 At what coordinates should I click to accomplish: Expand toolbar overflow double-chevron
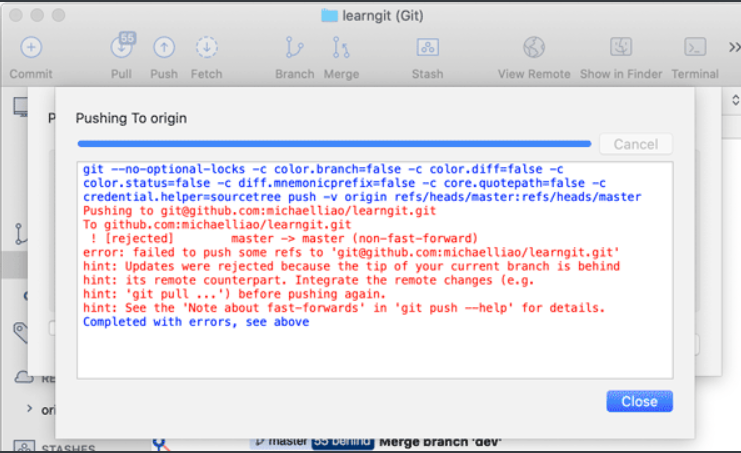coord(734,48)
